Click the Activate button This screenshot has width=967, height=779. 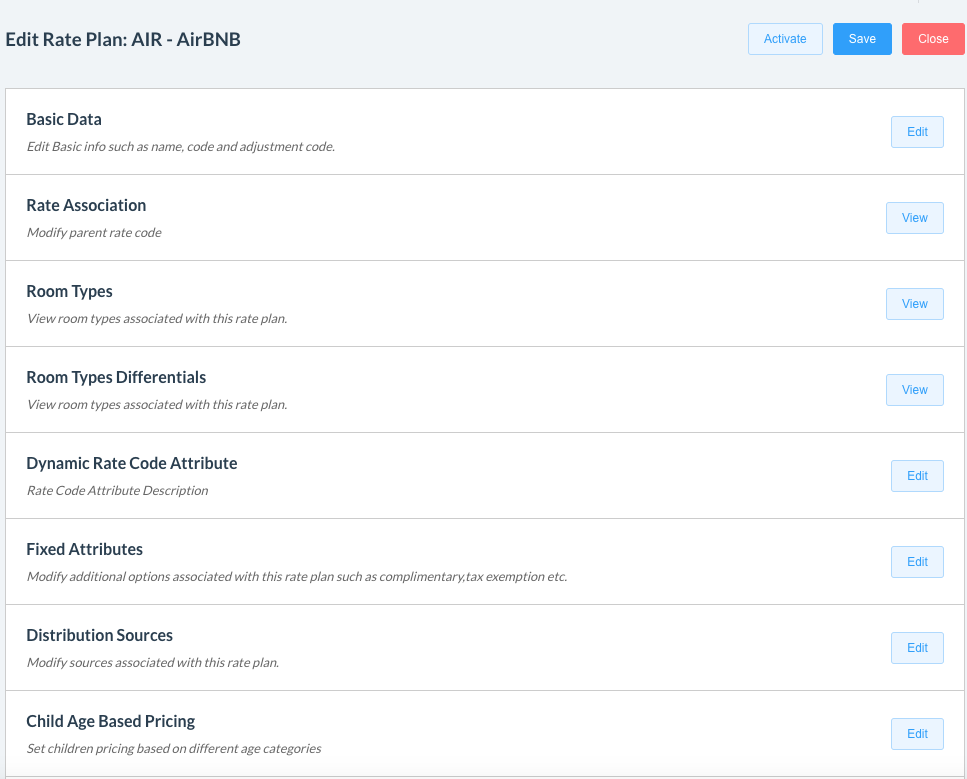785,39
